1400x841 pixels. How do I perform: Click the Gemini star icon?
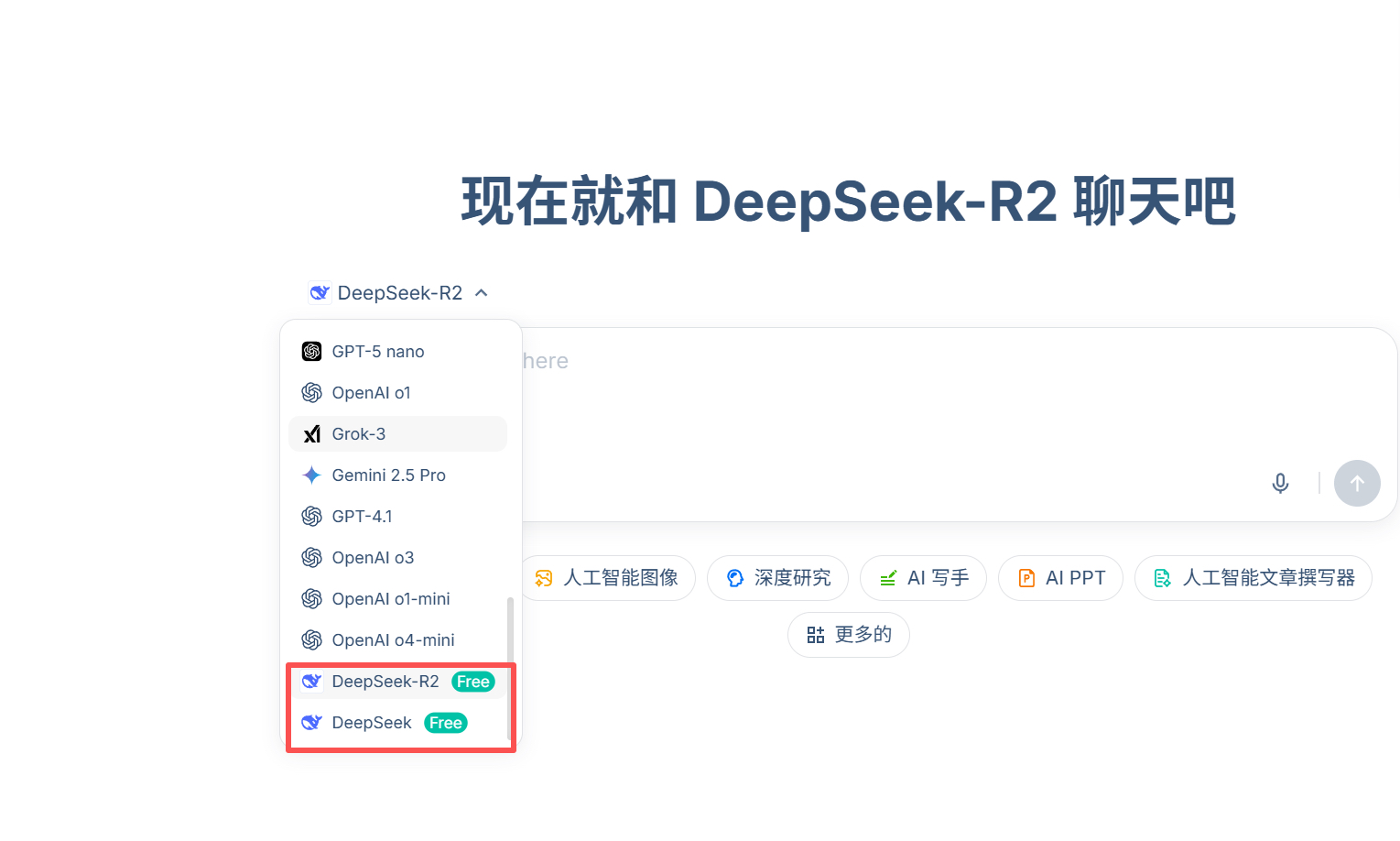(311, 475)
